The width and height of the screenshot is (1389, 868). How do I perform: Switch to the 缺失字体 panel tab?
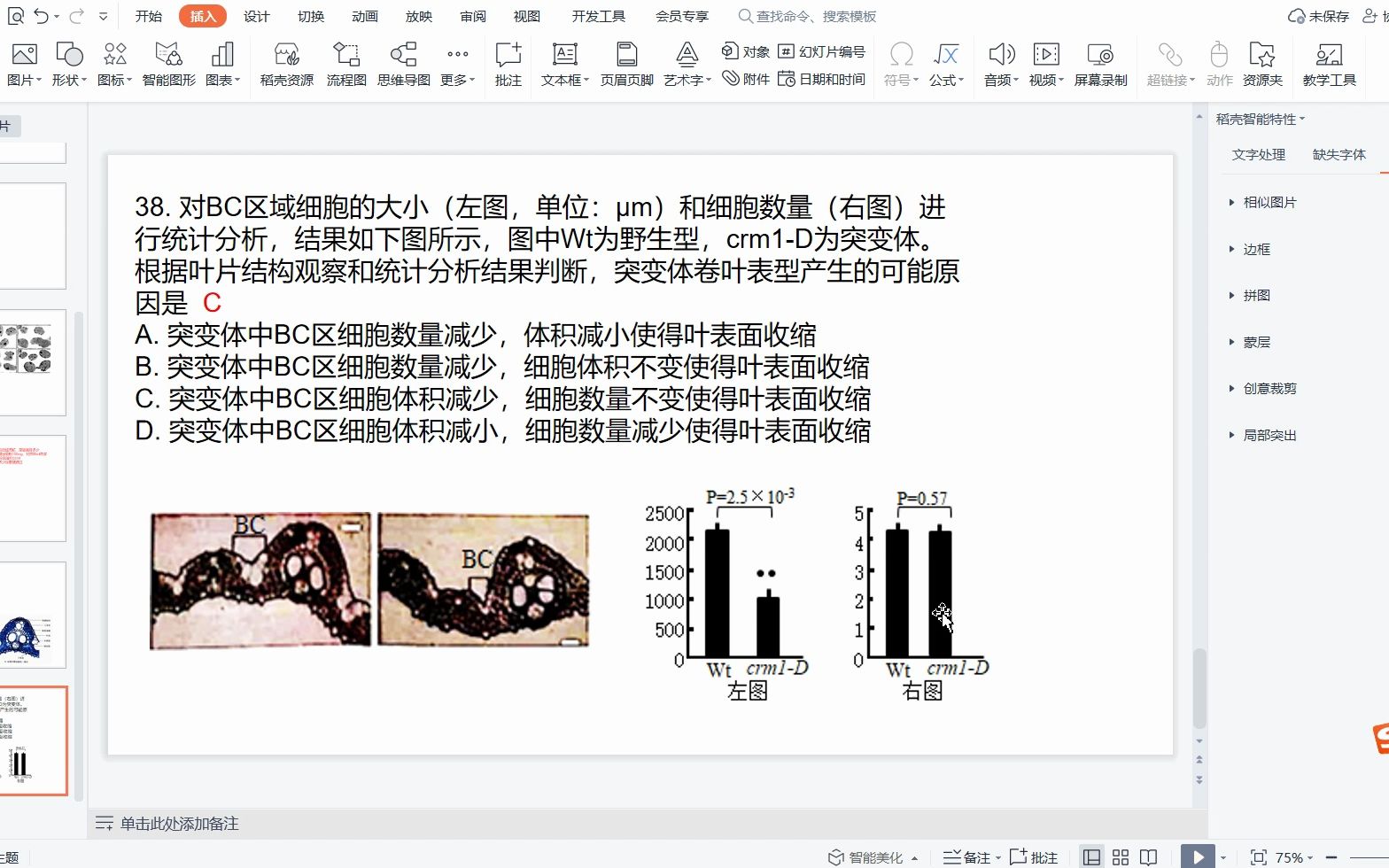(1339, 154)
